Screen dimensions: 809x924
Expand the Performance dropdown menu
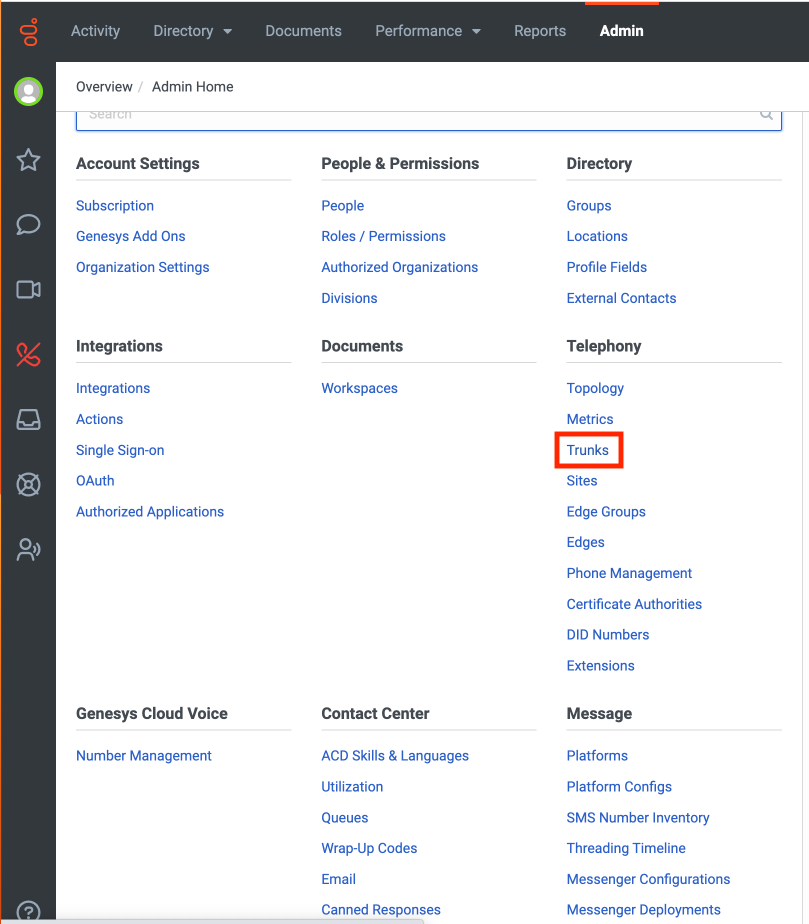point(427,31)
